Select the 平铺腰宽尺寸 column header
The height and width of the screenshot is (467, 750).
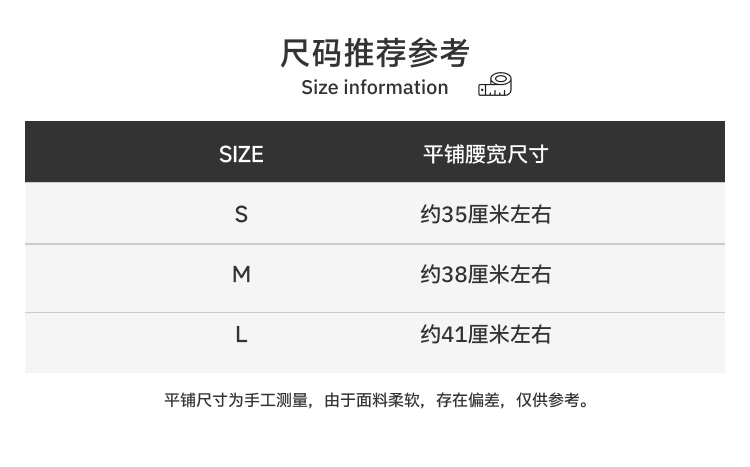485,154
